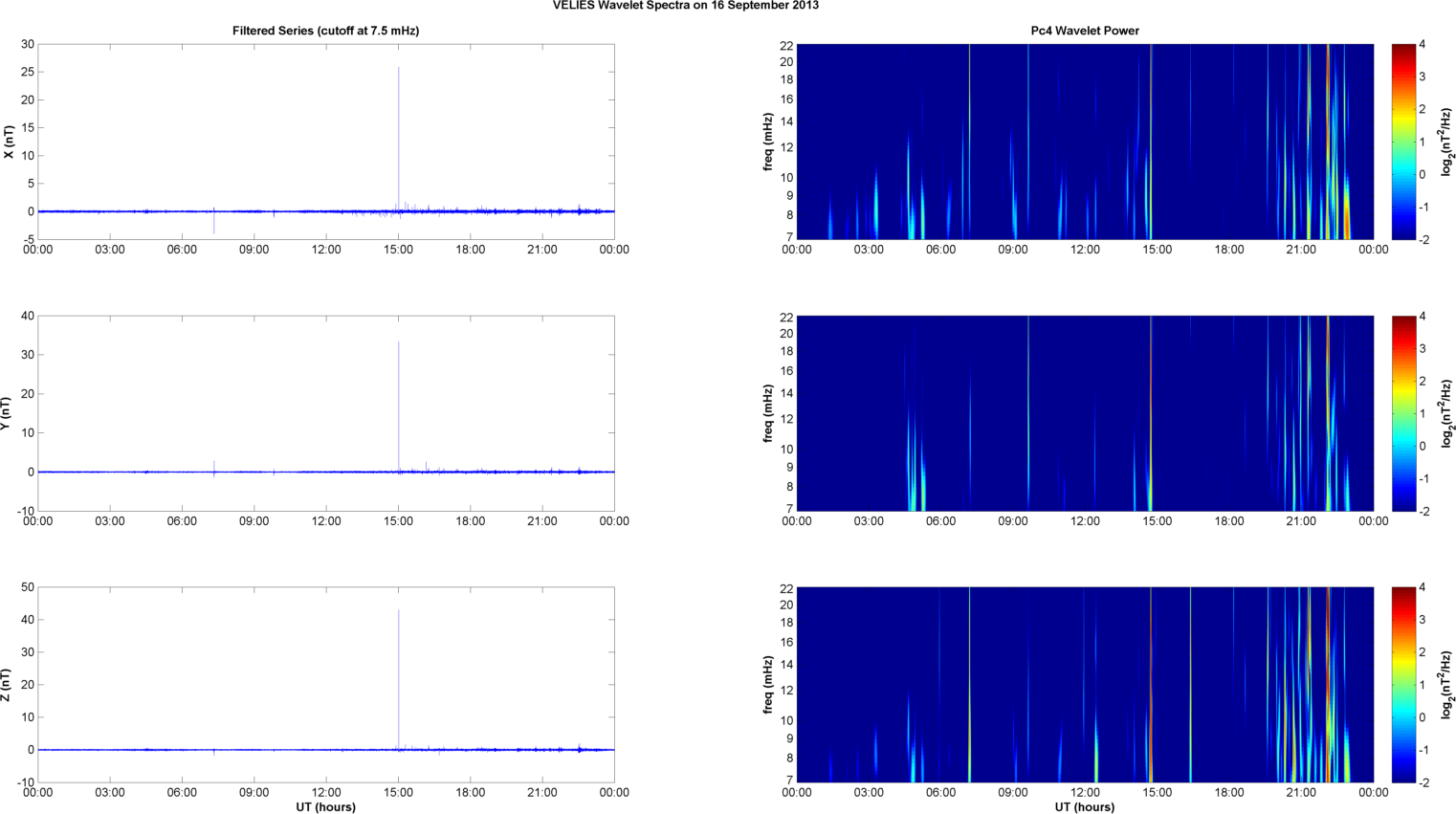The image size is (1456, 814).
Task: Click the colorbar beside the top spectrogram
Action: 1402,142
